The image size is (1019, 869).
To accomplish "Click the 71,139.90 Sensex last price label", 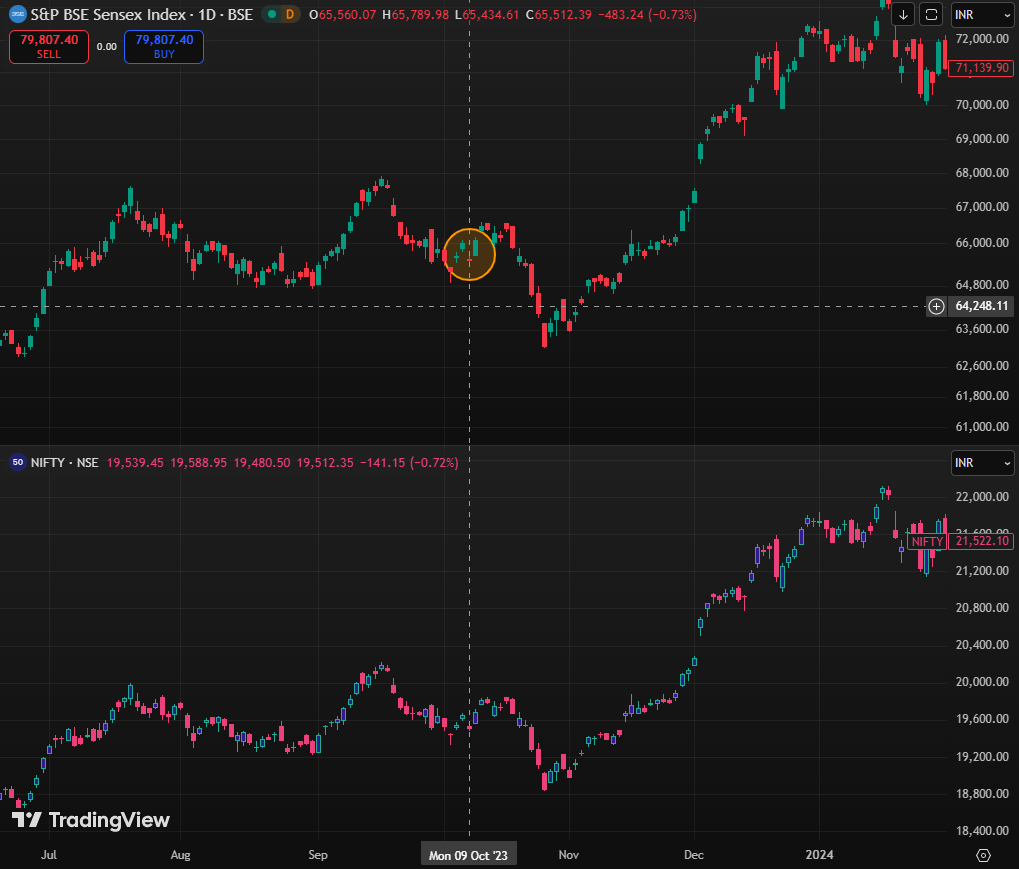I will (x=982, y=68).
